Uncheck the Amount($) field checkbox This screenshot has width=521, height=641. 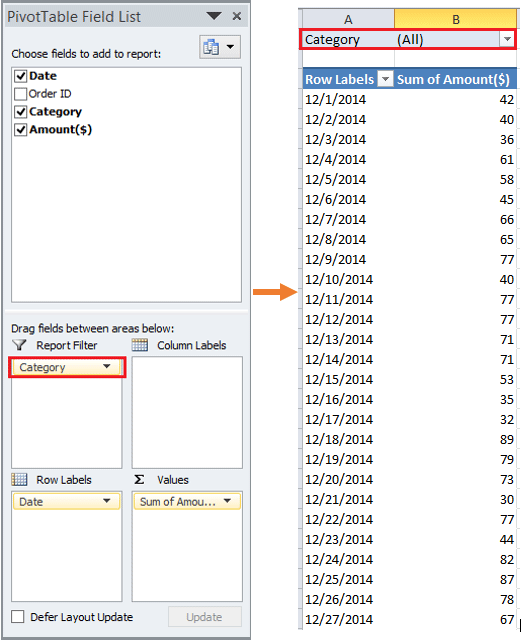tap(20, 130)
